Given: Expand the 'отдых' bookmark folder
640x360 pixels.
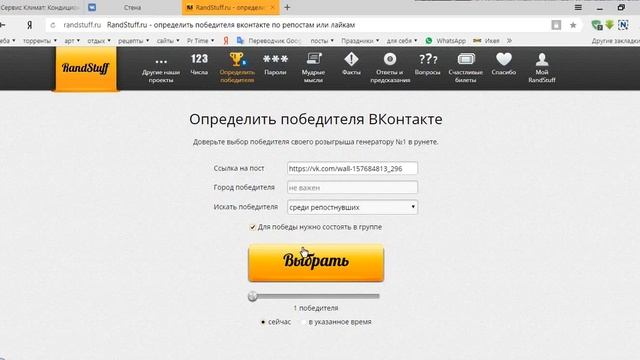Looking at the screenshot, I should point(99,41).
